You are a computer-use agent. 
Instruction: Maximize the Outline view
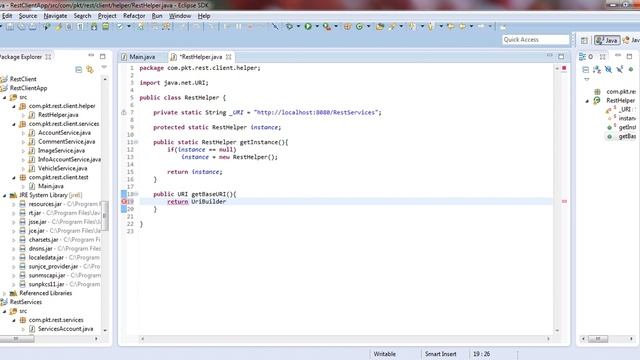pos(629,56)
